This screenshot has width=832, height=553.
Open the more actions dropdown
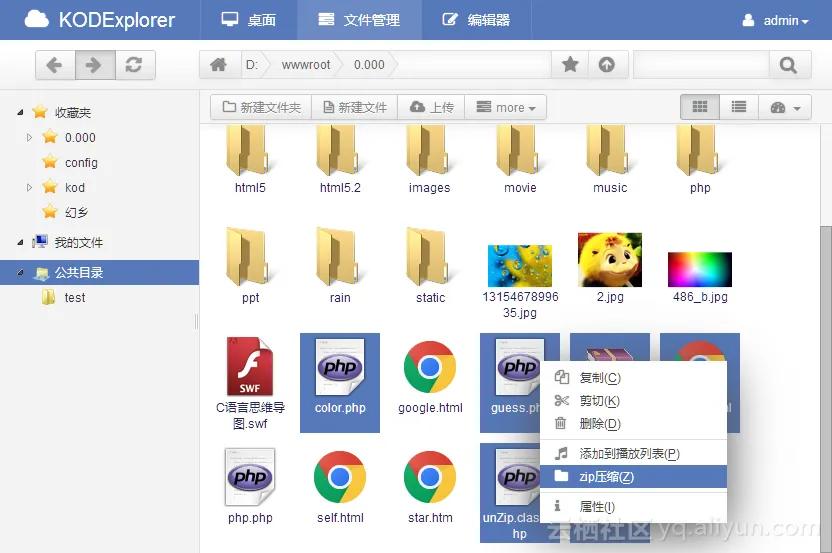click(x=506, y=107)
